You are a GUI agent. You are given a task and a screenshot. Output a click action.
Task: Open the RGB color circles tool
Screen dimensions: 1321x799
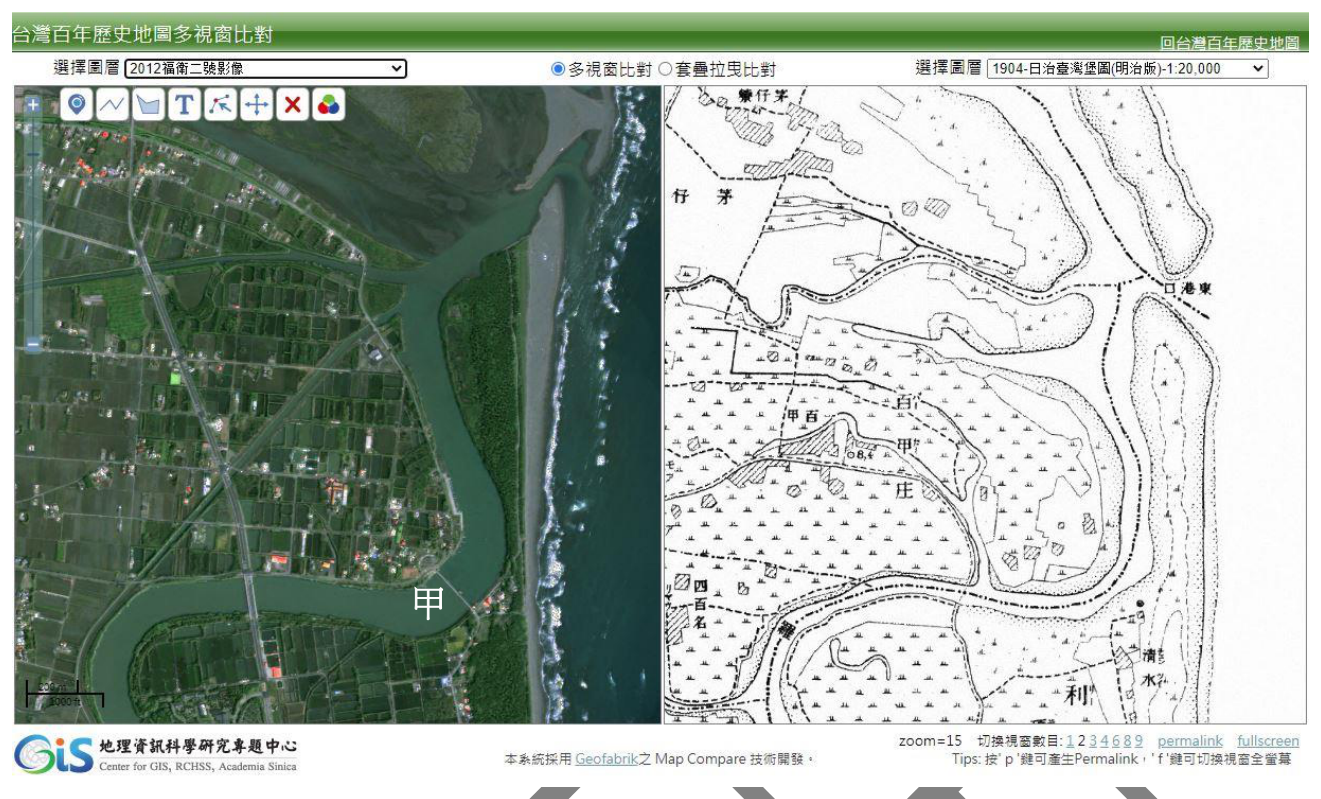(x=328, y=104)
